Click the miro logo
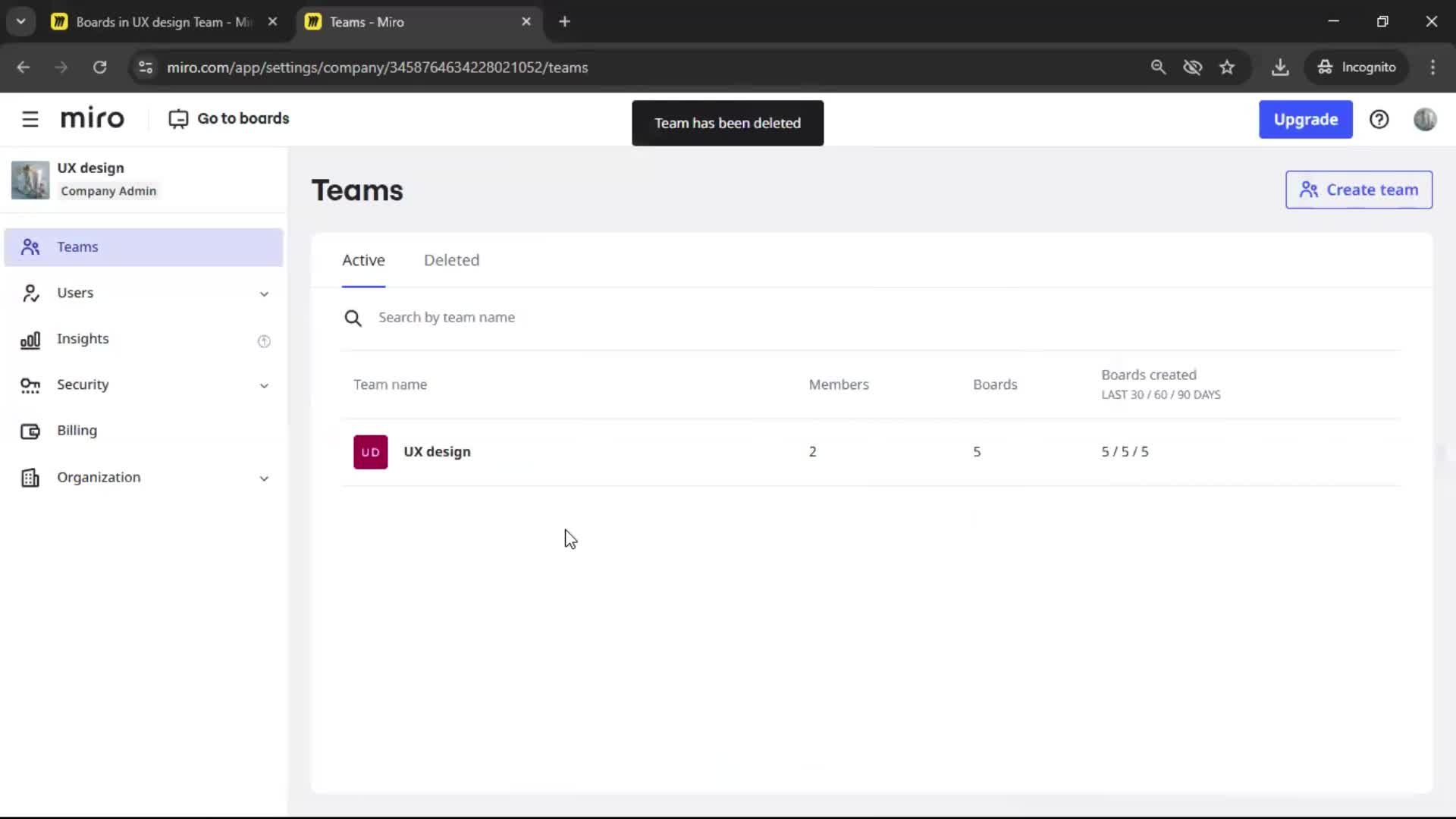 pos(93,119)
